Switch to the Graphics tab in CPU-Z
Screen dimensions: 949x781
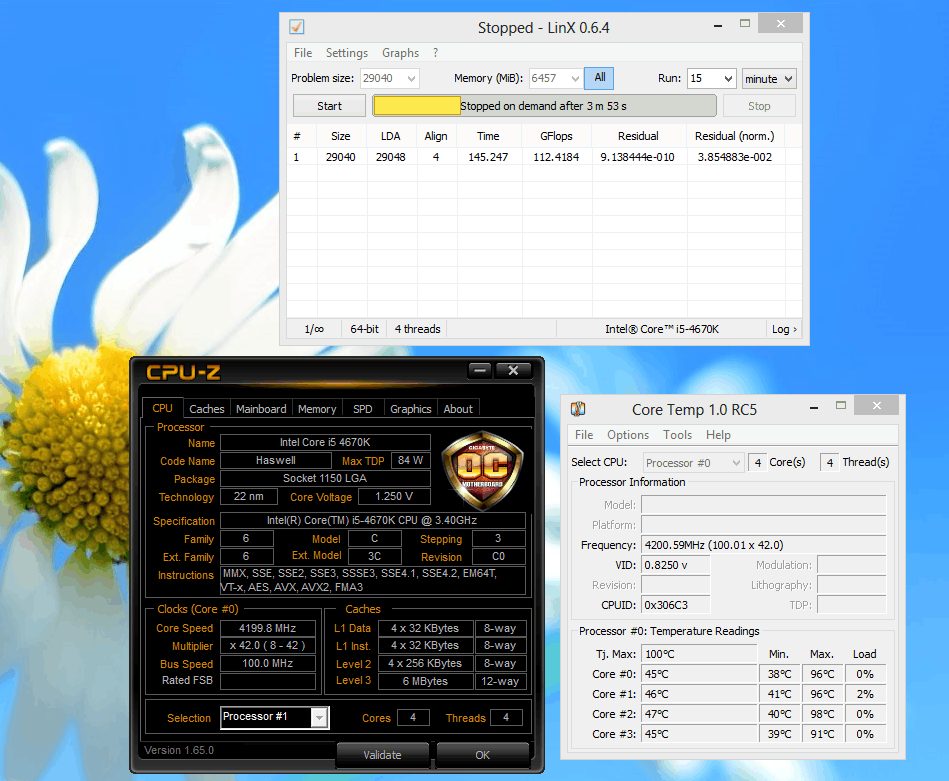click(x=410, y=409)
